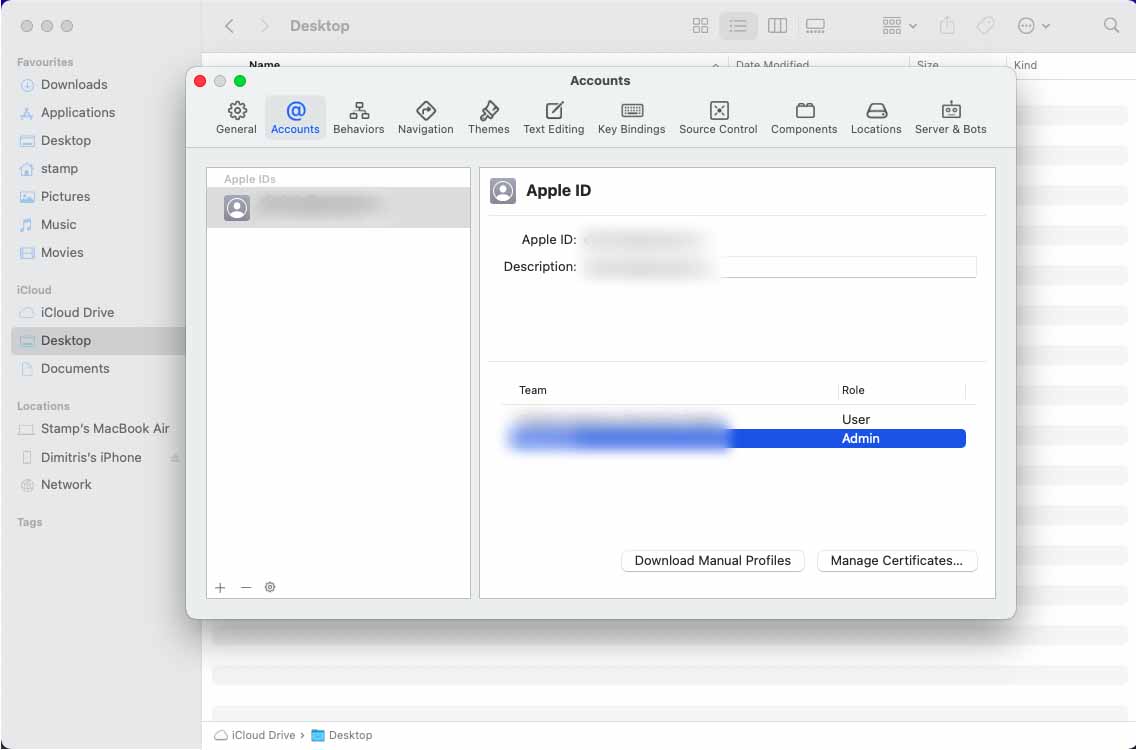Image resolution: width=1136 pixels, height=750 pixels.
Task: Open the Navigation settings pane
Action: pyautogui.click(x=425, y=117)
